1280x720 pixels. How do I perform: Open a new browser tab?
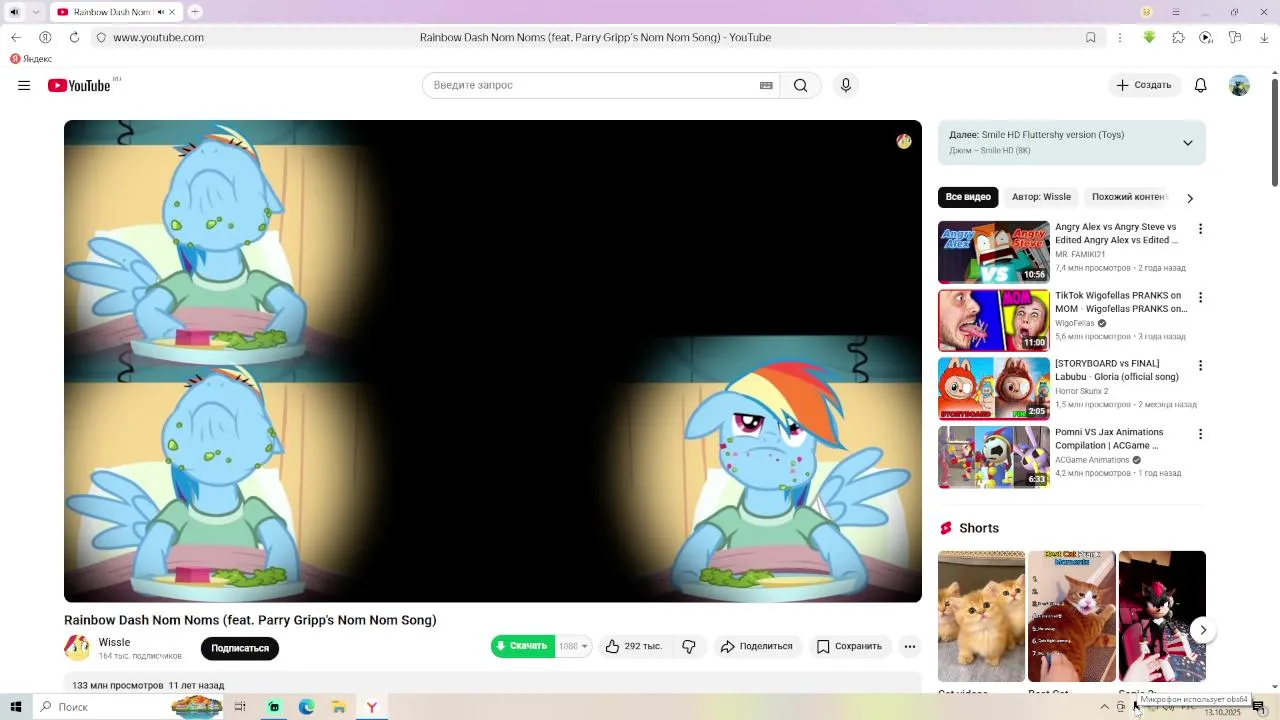(195, 12)
